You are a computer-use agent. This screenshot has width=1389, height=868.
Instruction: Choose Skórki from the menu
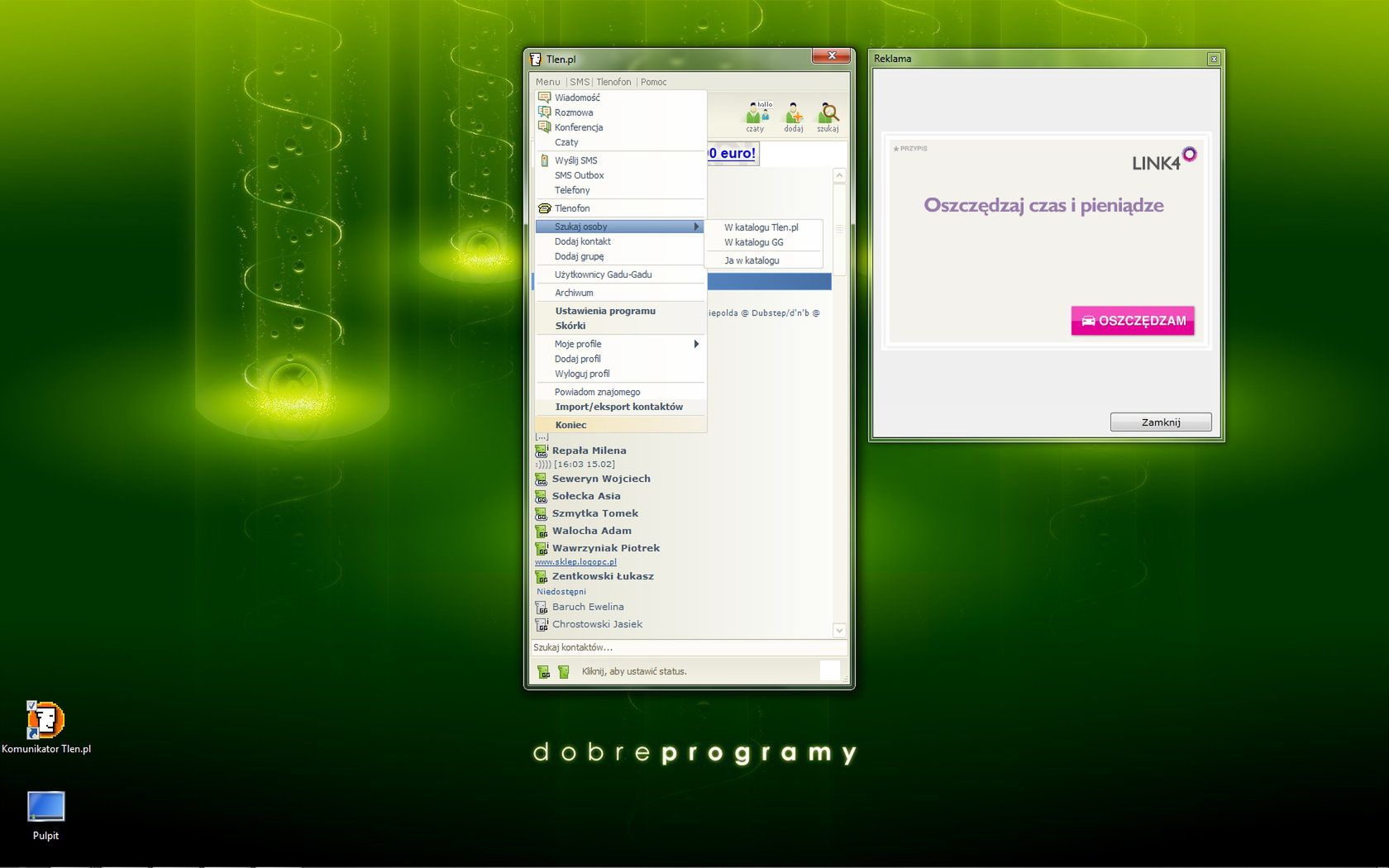(620, 326)
